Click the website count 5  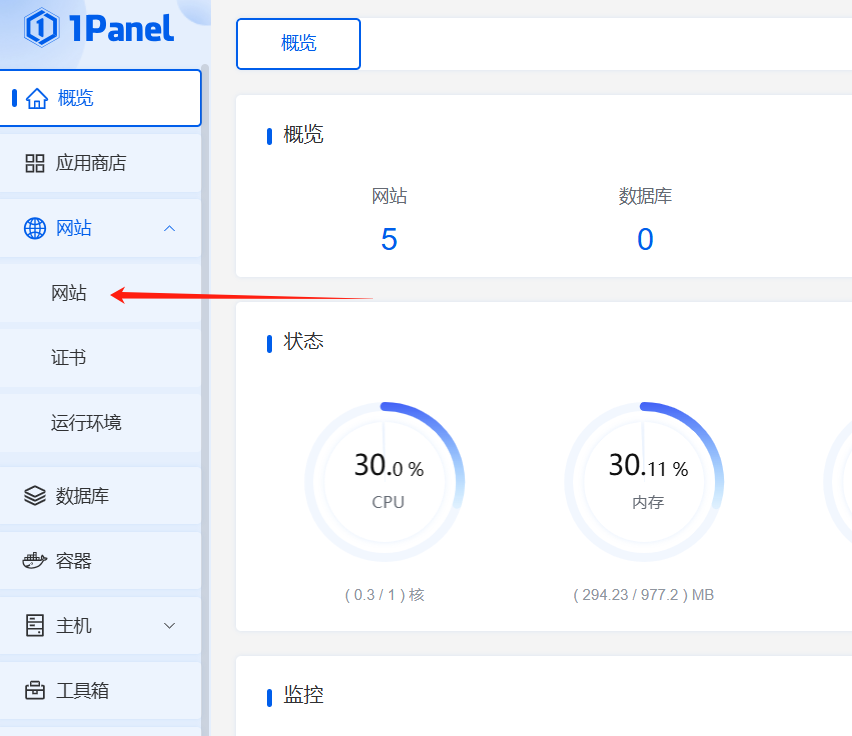tap(389, 239)
